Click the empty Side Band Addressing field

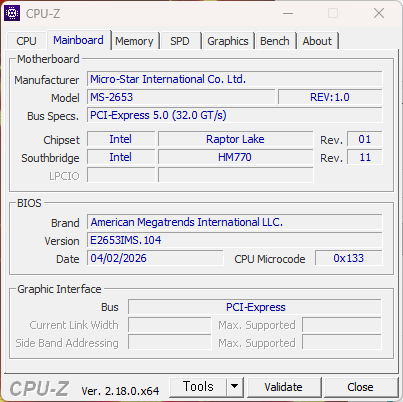pos(170,343)
